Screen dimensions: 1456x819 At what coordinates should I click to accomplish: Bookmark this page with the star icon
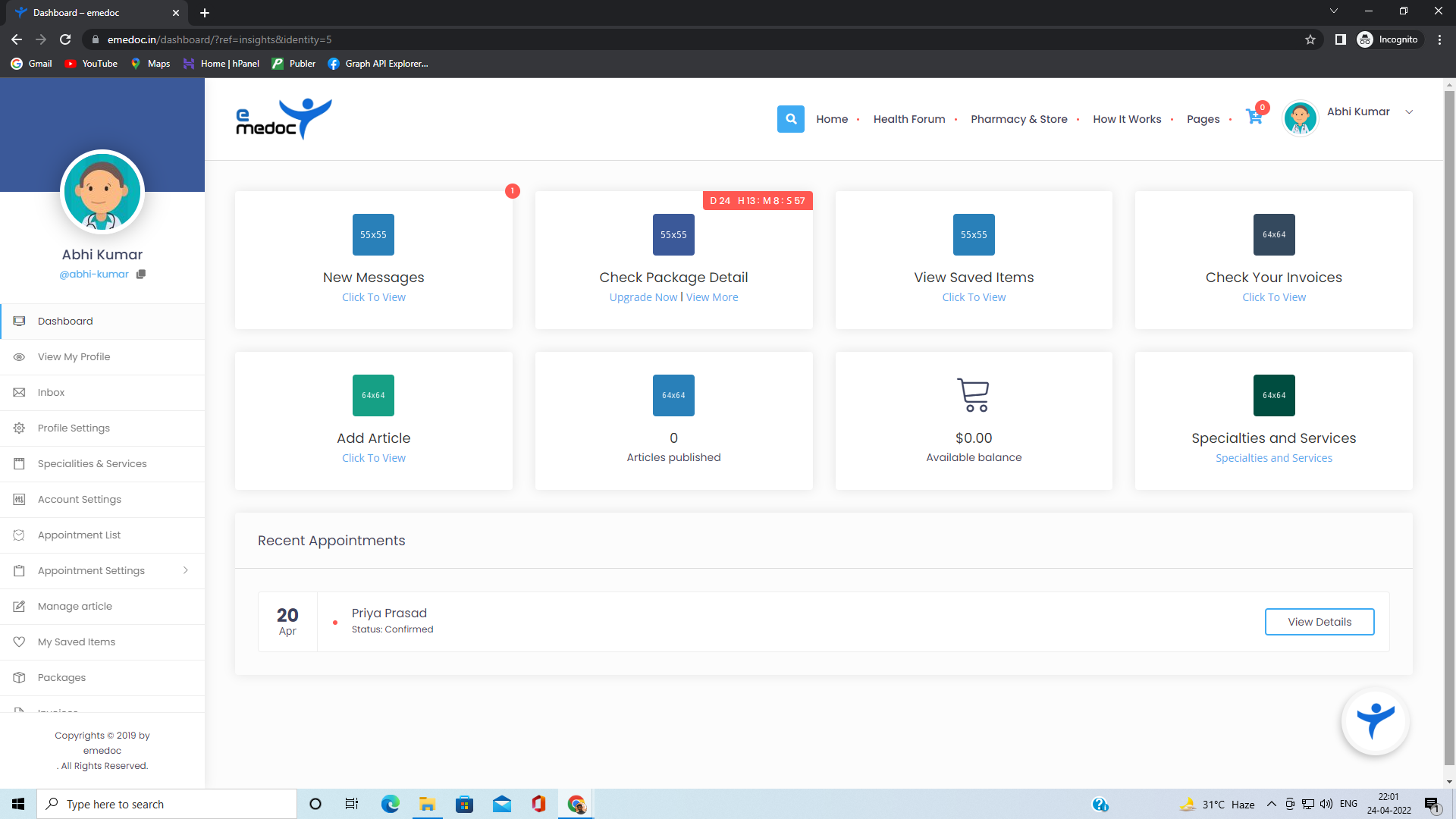tap(1310, 39)
